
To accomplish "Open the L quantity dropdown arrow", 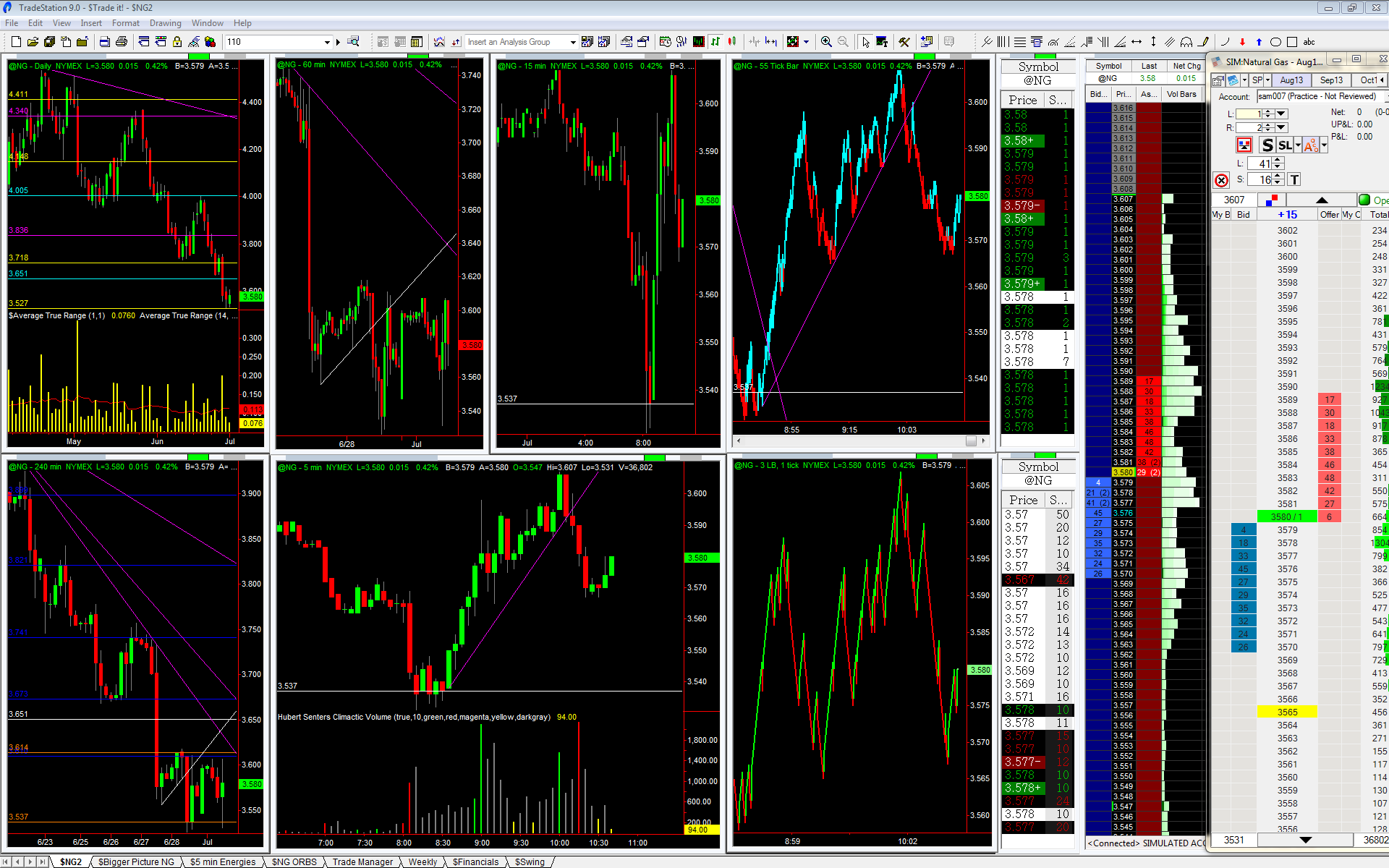I will [x=1281, y=114].
